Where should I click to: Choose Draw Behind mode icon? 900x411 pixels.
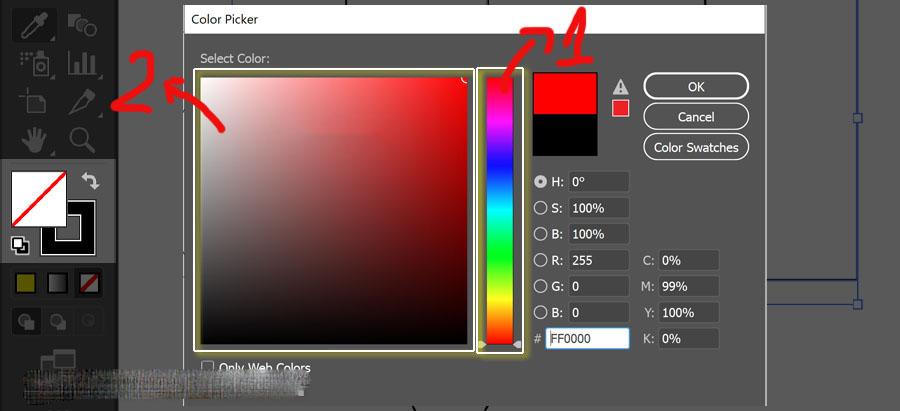[x=57, y=321]
